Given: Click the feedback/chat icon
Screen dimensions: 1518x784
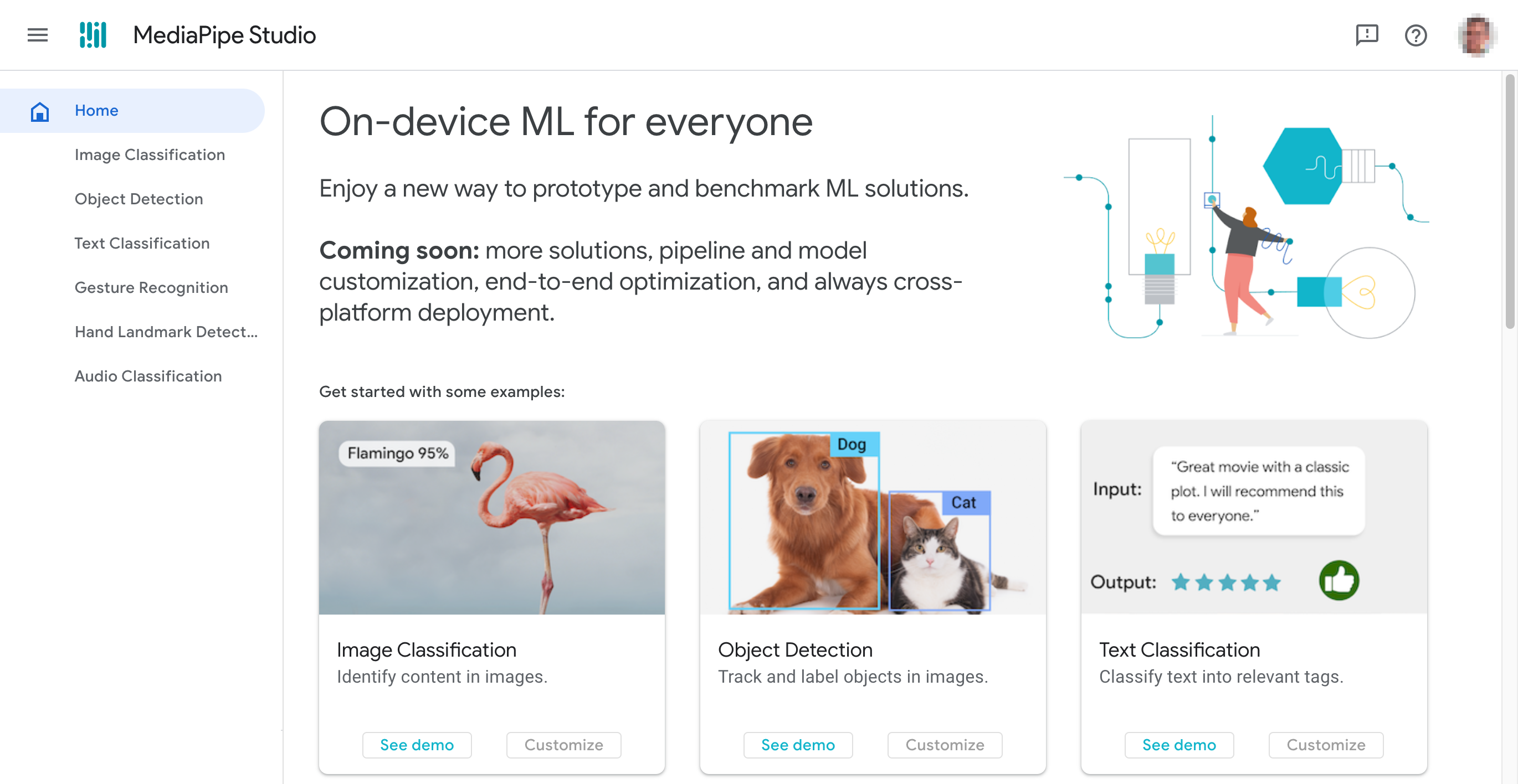Looking at the screenshot, I should tap(1365, 35).
